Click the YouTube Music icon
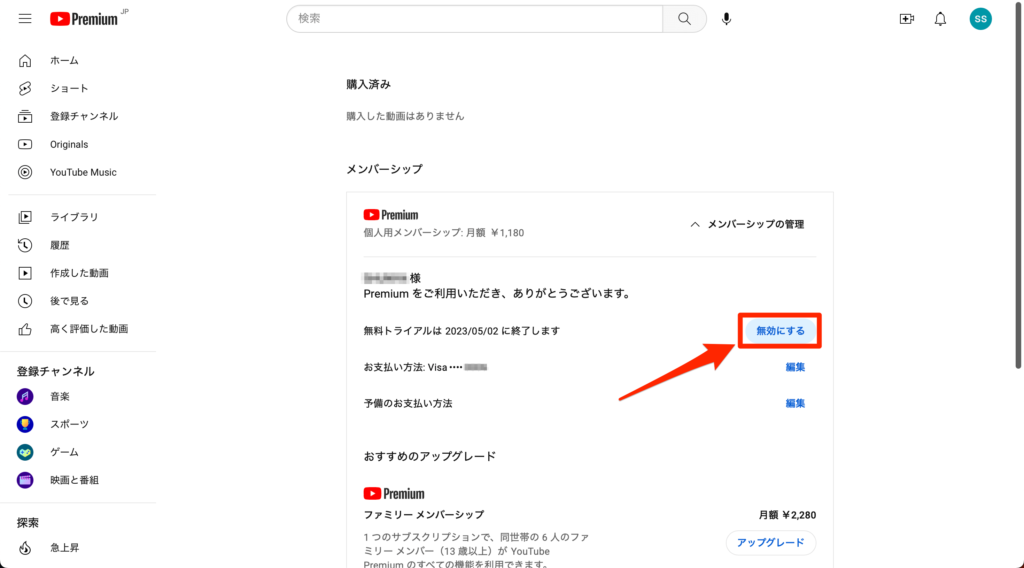The width and height of the screenshot is (1024, 568). point(25,172)
